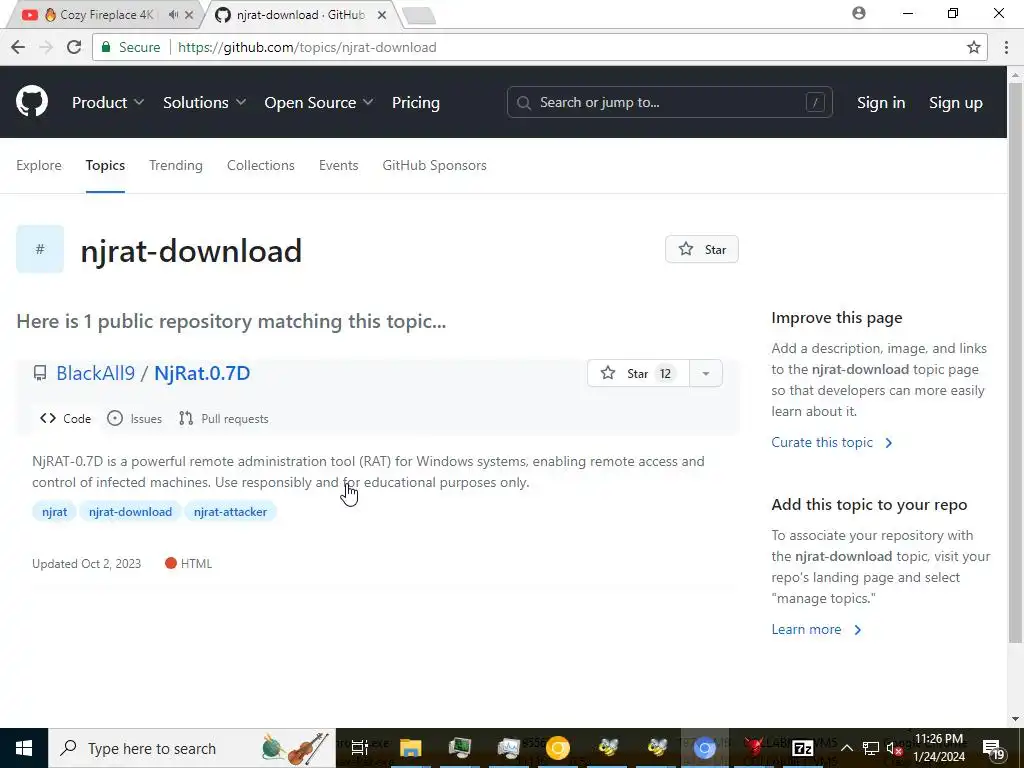The width and height of the screenshot is (1024, 768).
Task: Focus the Search or jump to field
Action: [x=669, y=103]
